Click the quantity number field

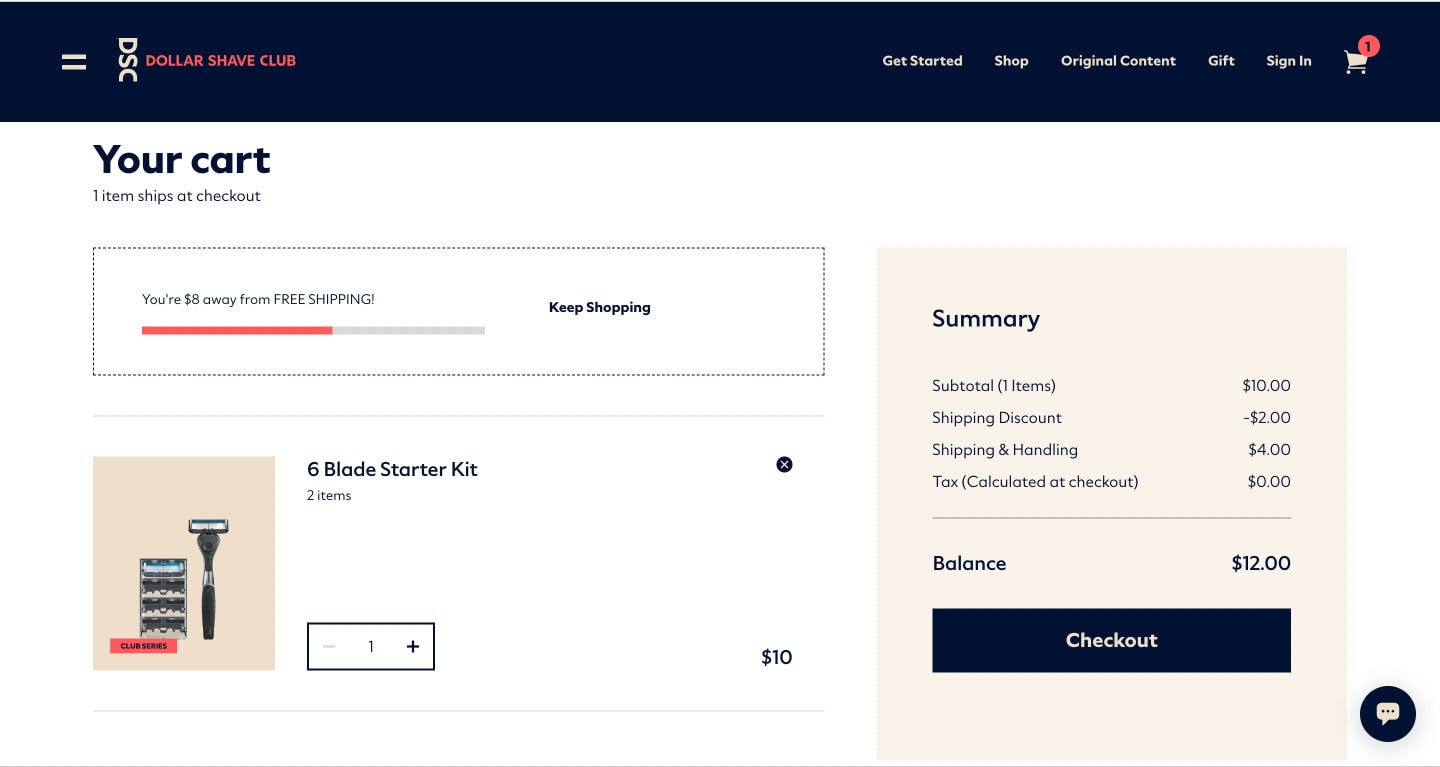point(371,647)
